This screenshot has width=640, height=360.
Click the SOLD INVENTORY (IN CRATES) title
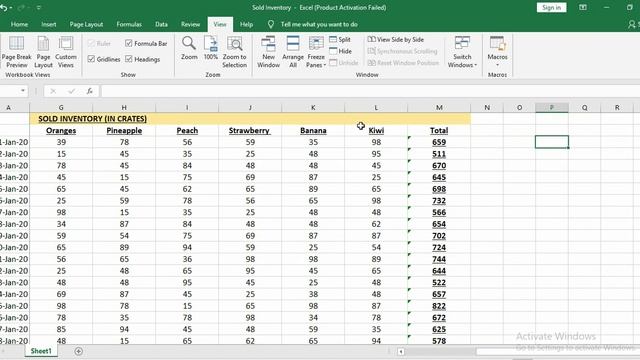(x=93, y=119)
